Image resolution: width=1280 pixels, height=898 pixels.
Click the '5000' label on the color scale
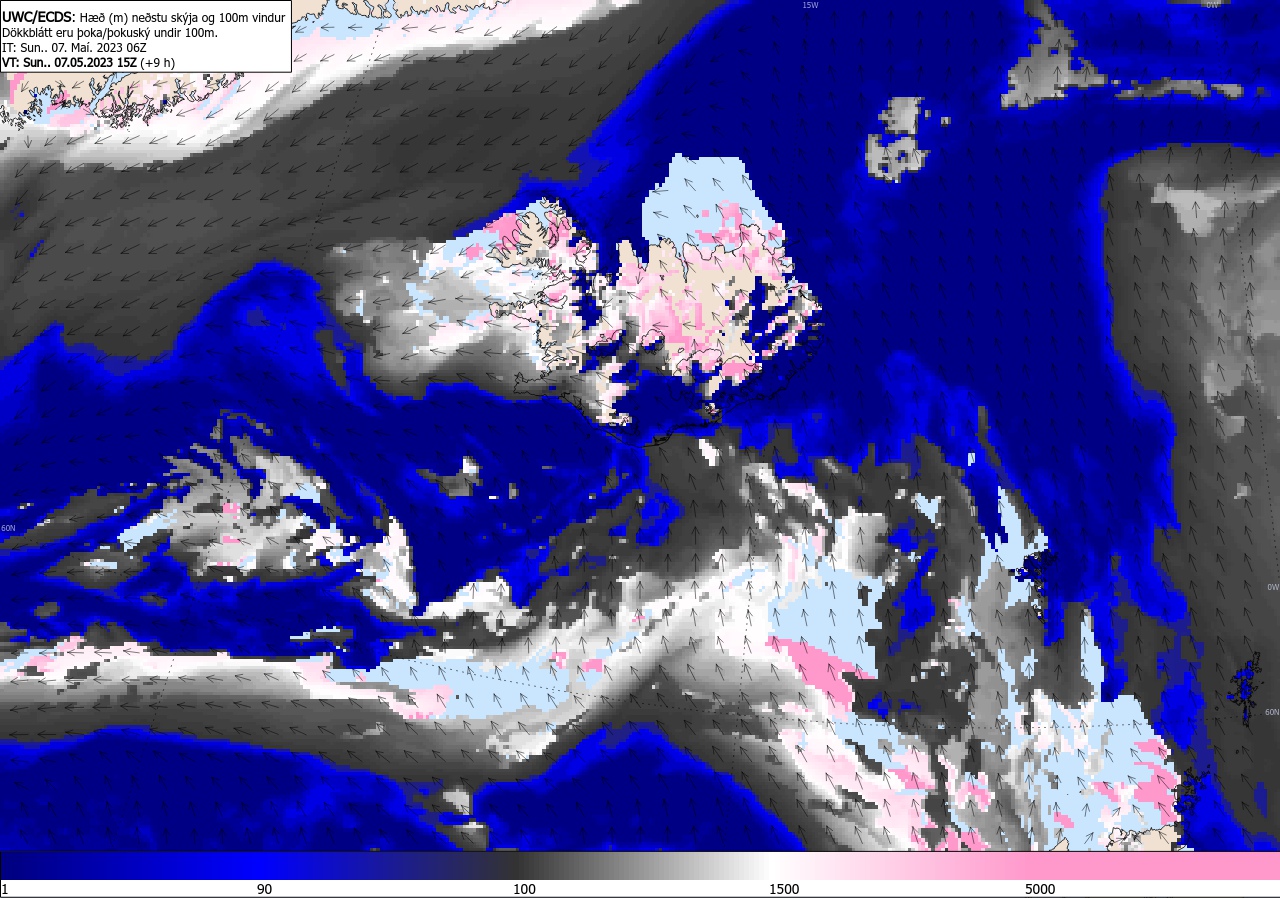(1040, 889)
